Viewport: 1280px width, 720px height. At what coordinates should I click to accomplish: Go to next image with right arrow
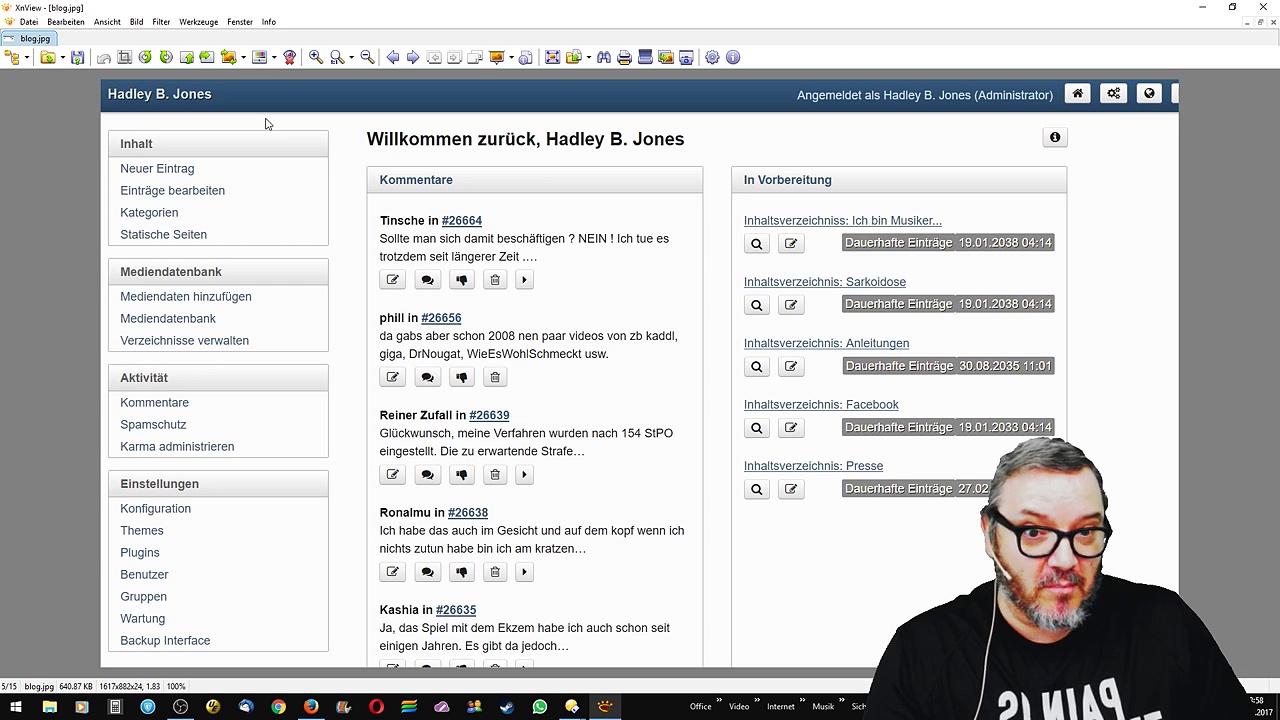tap(413, 58)
